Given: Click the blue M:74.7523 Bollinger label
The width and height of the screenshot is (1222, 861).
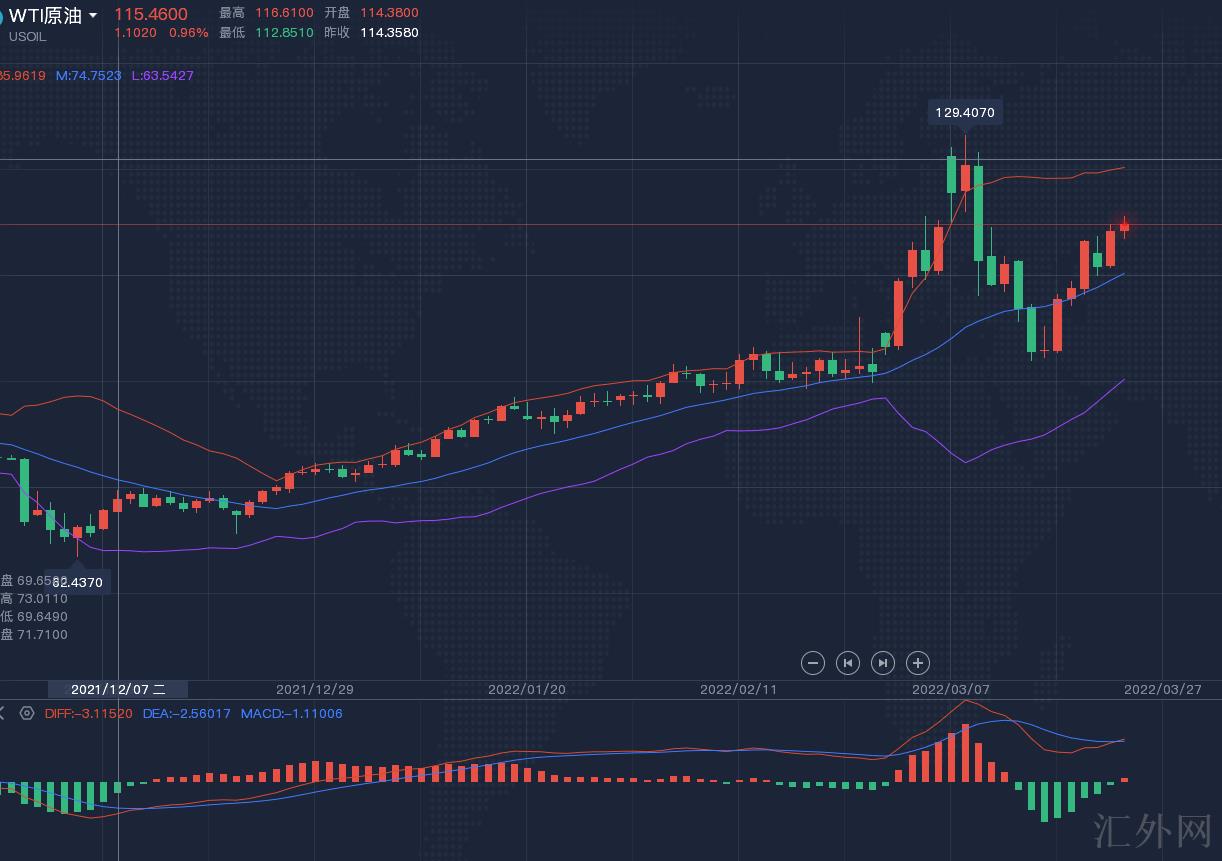Looking at the screenshot, I should tap(88, 76).
